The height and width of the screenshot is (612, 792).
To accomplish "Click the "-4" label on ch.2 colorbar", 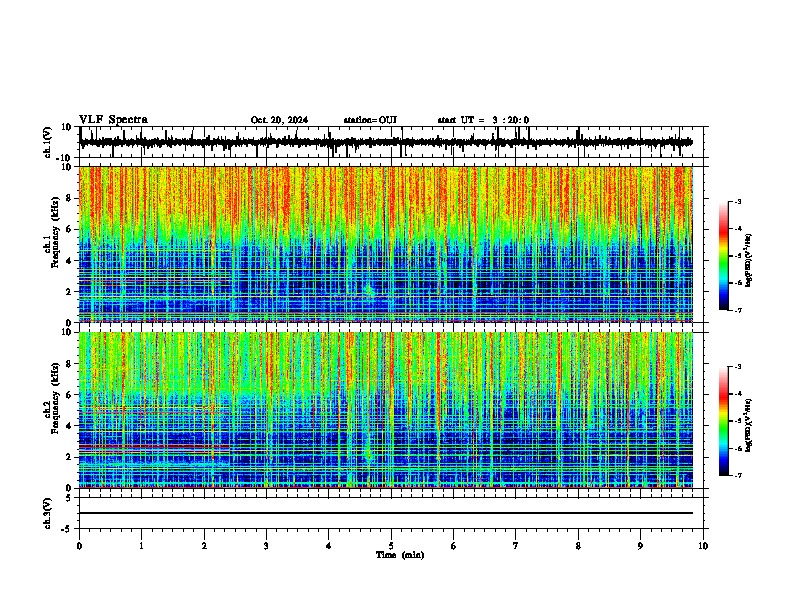I will click(x=738, y=394).
